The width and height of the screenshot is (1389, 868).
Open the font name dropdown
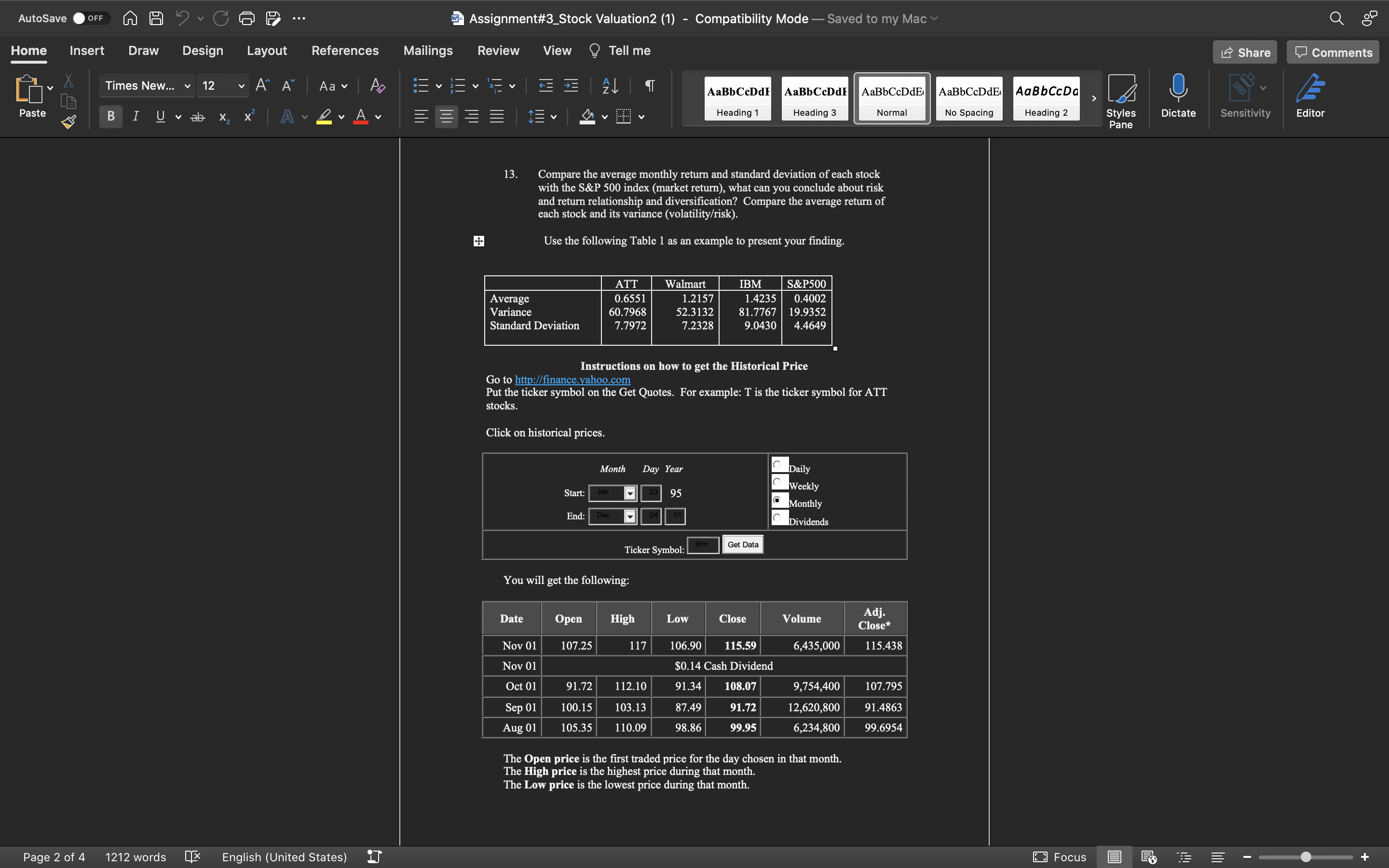coord(187,86)
